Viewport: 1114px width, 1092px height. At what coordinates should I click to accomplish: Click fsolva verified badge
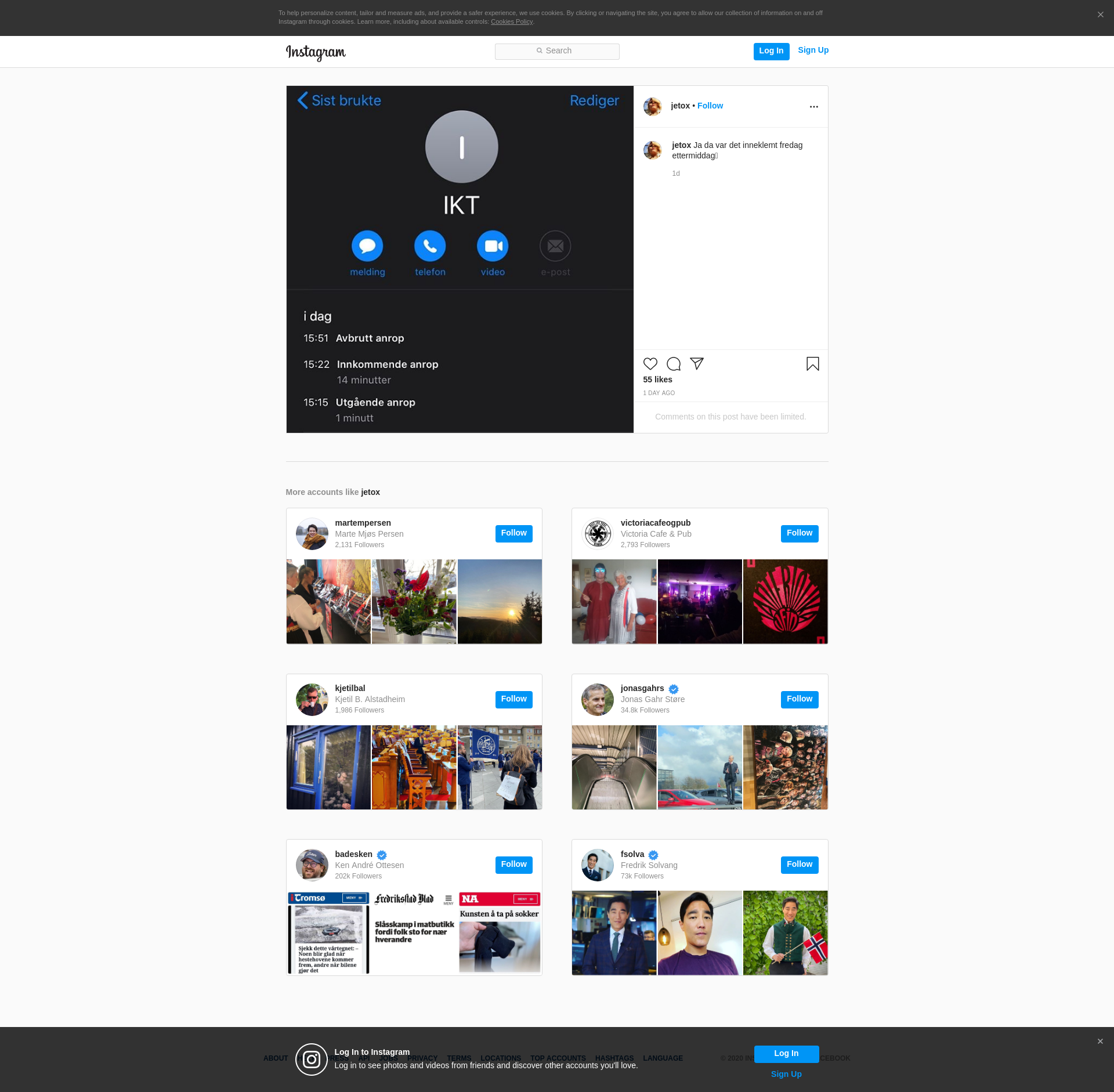click(x=653, y=855)
